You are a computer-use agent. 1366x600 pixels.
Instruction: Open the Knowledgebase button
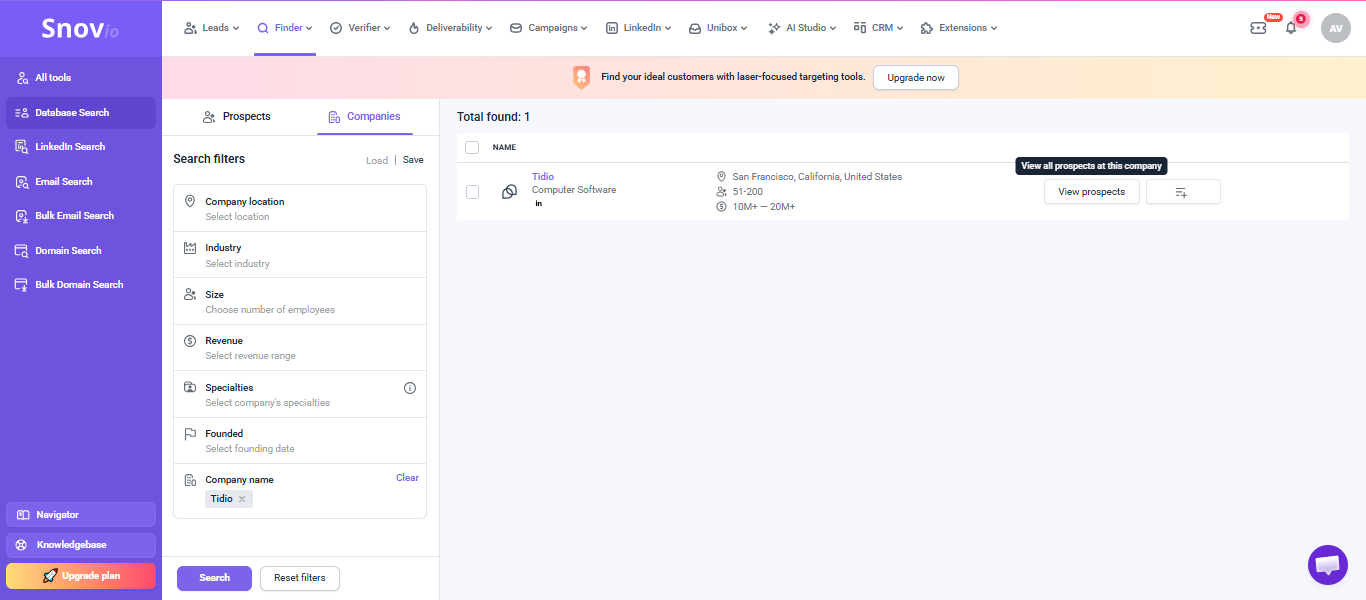point(81,545)
